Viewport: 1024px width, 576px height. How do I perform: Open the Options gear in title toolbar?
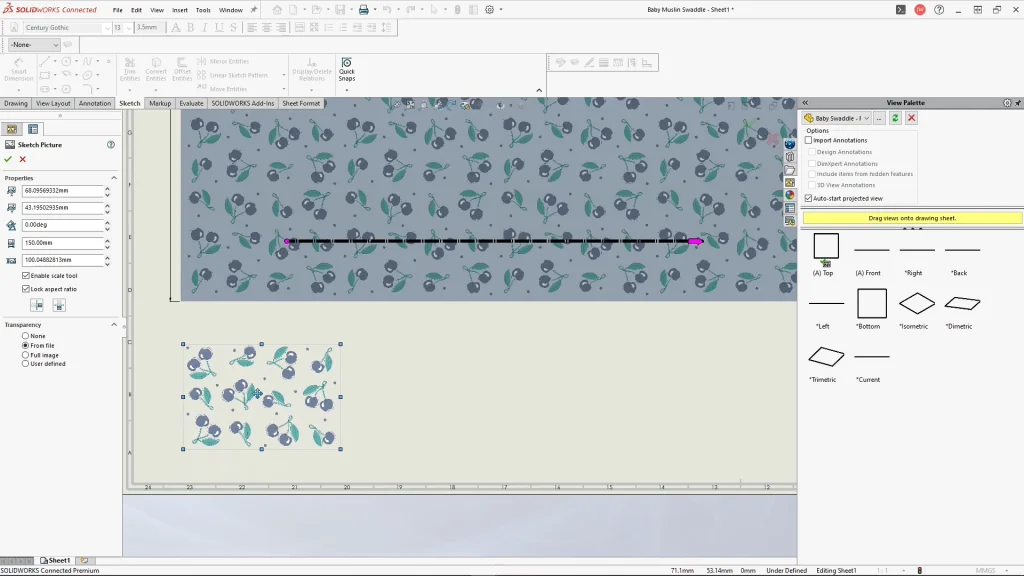click(x=490, y=10)
